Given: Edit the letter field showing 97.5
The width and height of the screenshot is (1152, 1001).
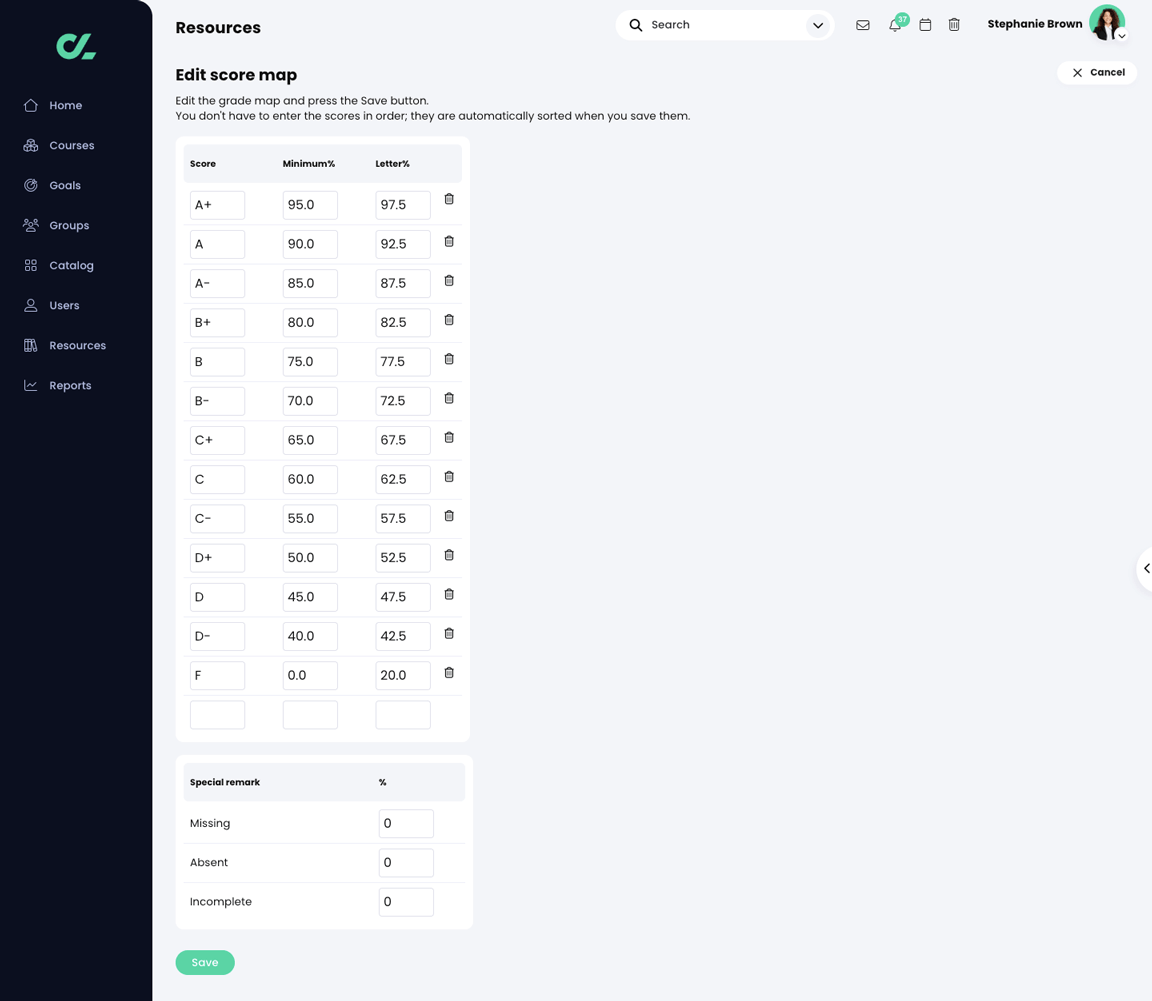Looking at the screenshot, I should click(x=403, y=205).
